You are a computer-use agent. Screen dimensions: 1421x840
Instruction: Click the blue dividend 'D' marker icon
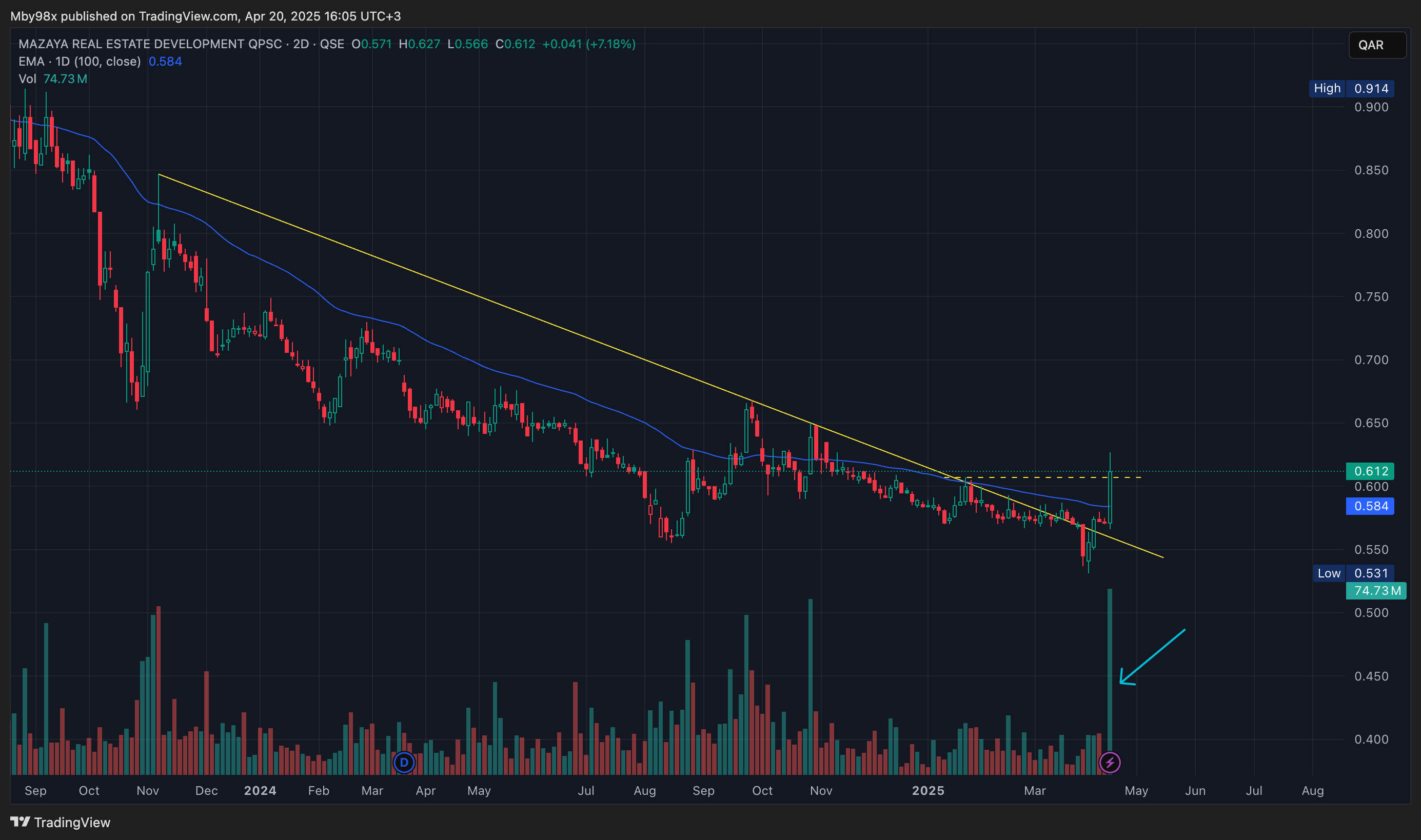(404, 763)
